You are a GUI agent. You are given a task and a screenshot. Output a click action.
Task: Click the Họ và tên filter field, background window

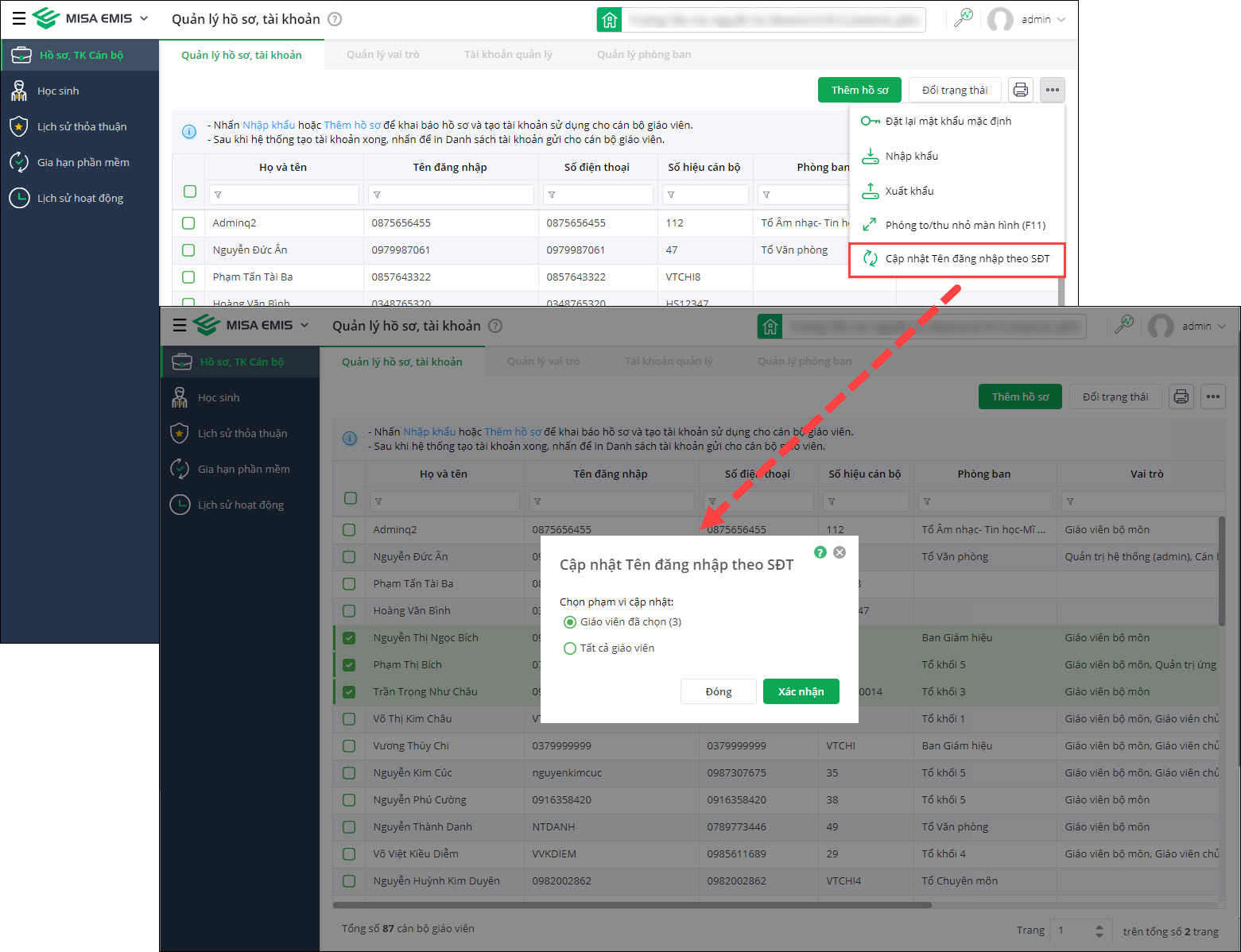tap(285, 195)
